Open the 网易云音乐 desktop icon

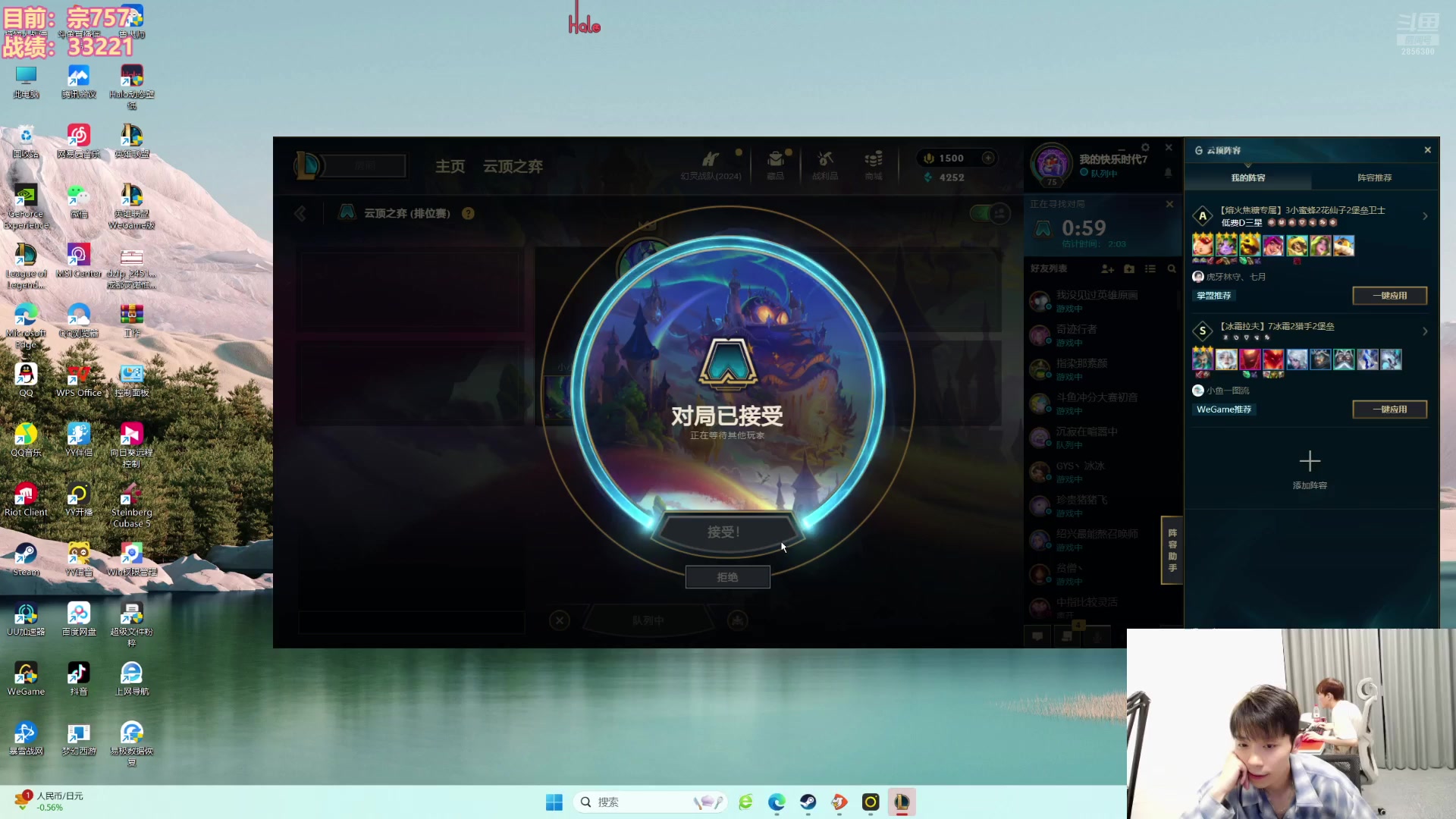[x=78, y=141]
